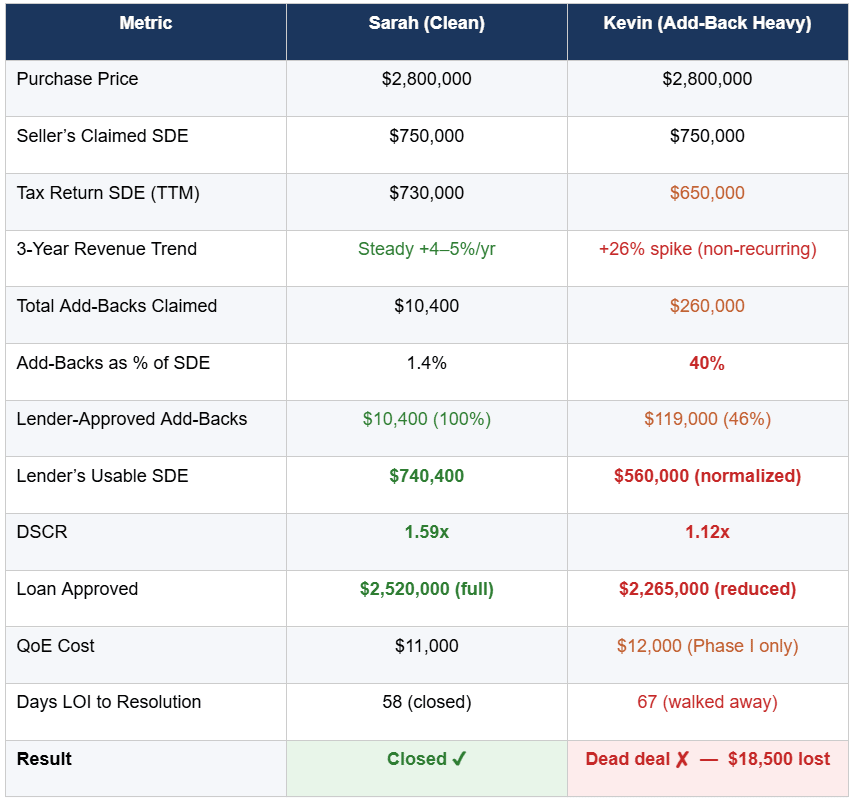
Task: Select the $2,520,000 (full) loan cell
Action: 426,589
